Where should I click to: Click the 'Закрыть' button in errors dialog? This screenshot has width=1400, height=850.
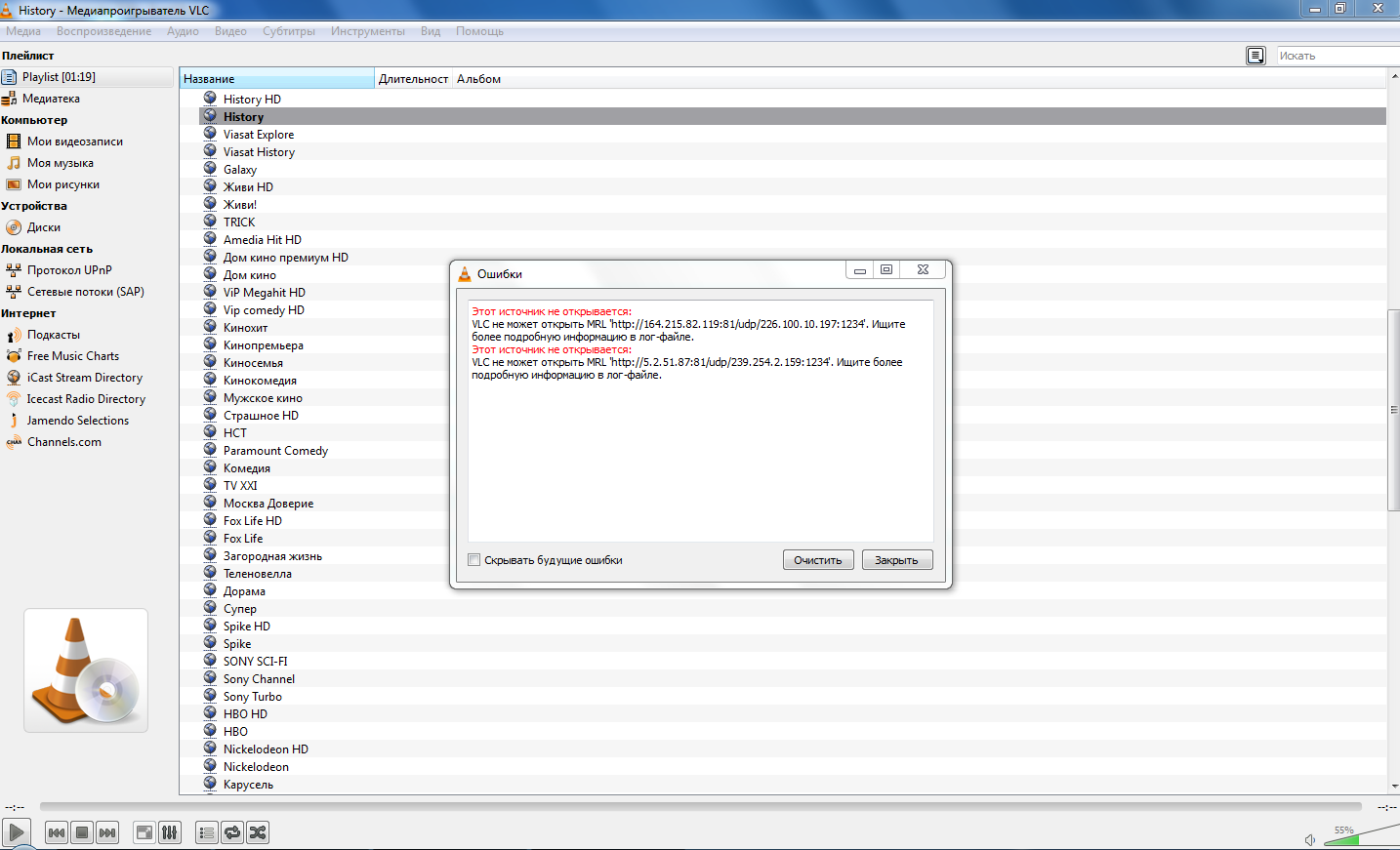896,560
